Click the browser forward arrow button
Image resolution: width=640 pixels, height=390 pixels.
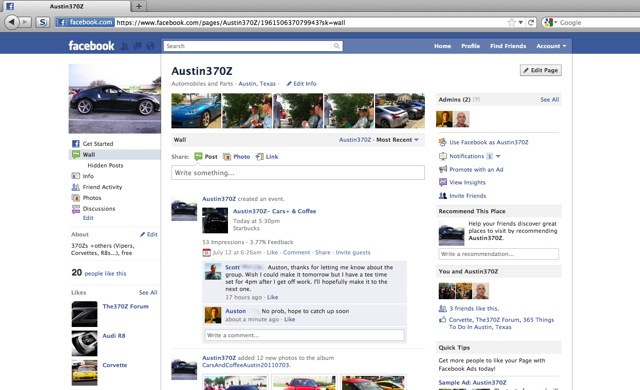click(25, 22)
